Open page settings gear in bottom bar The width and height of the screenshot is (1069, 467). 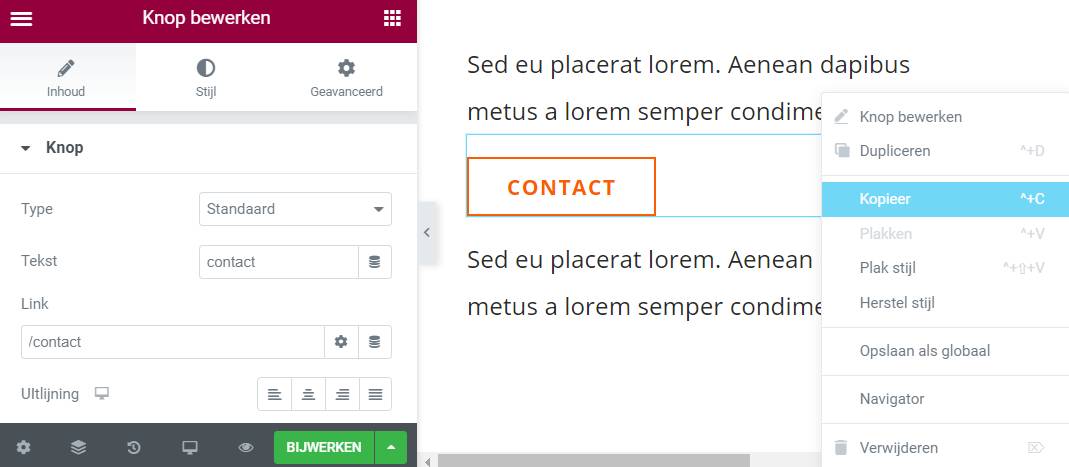23,447
